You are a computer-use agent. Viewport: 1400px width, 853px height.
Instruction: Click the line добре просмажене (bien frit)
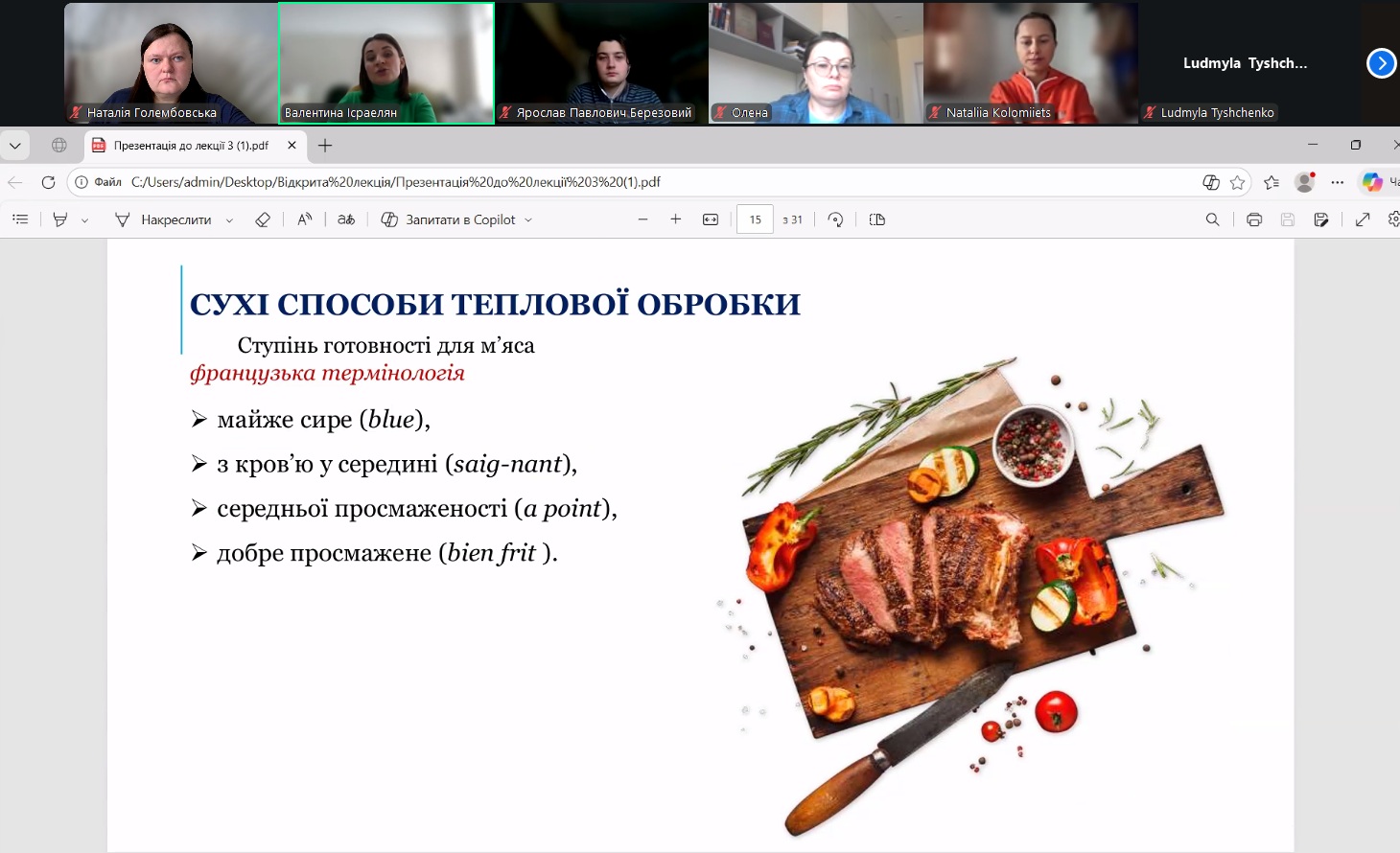click(387, 553)
